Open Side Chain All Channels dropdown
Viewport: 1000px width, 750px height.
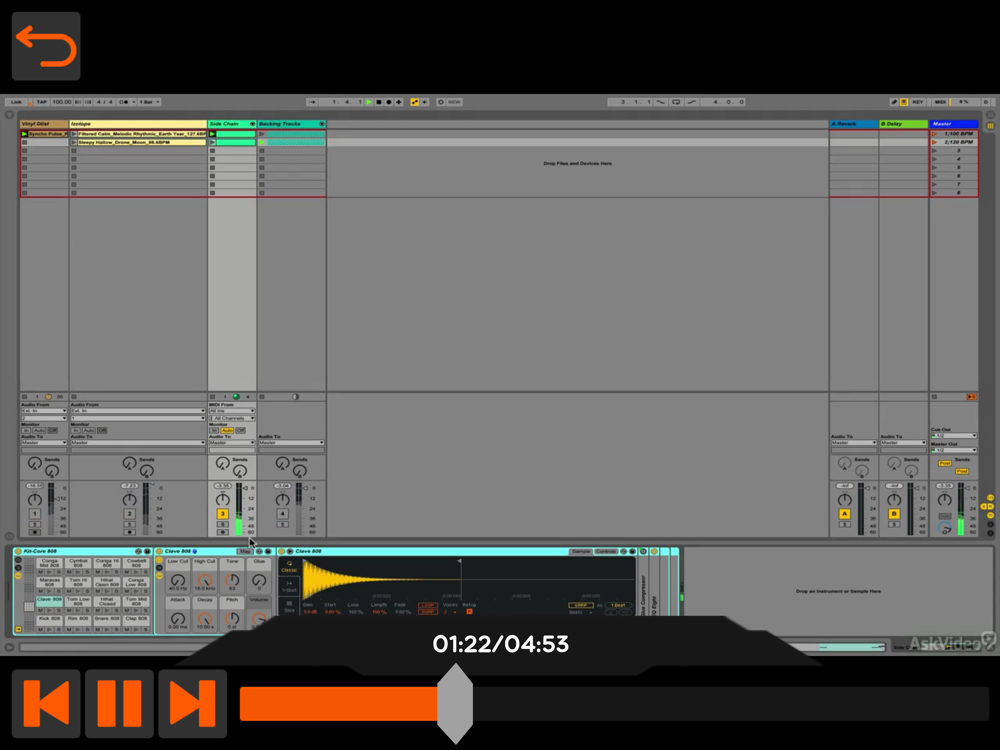coord(232,418)
